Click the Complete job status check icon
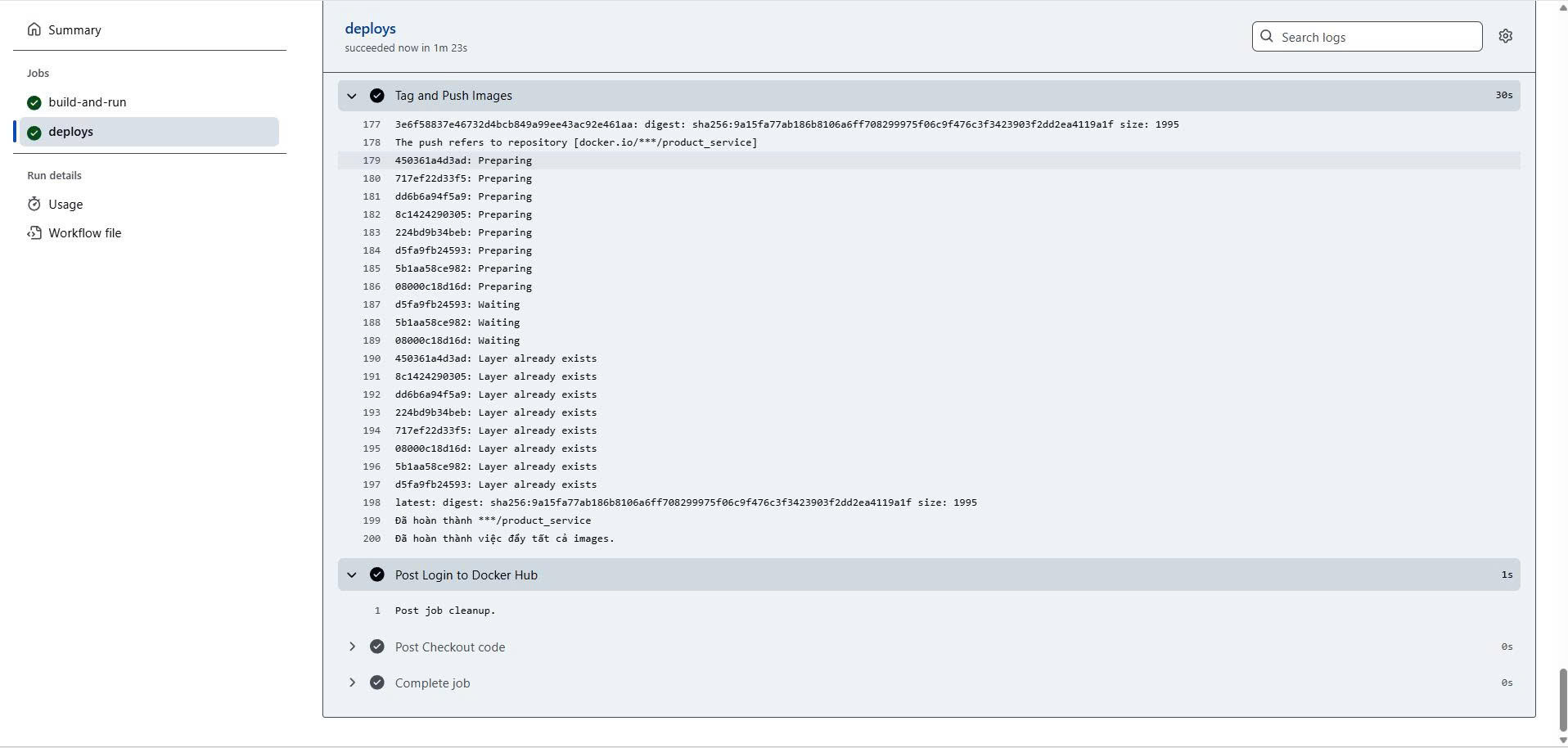The width and height of the screenshot is (1568, 748). 376,683
